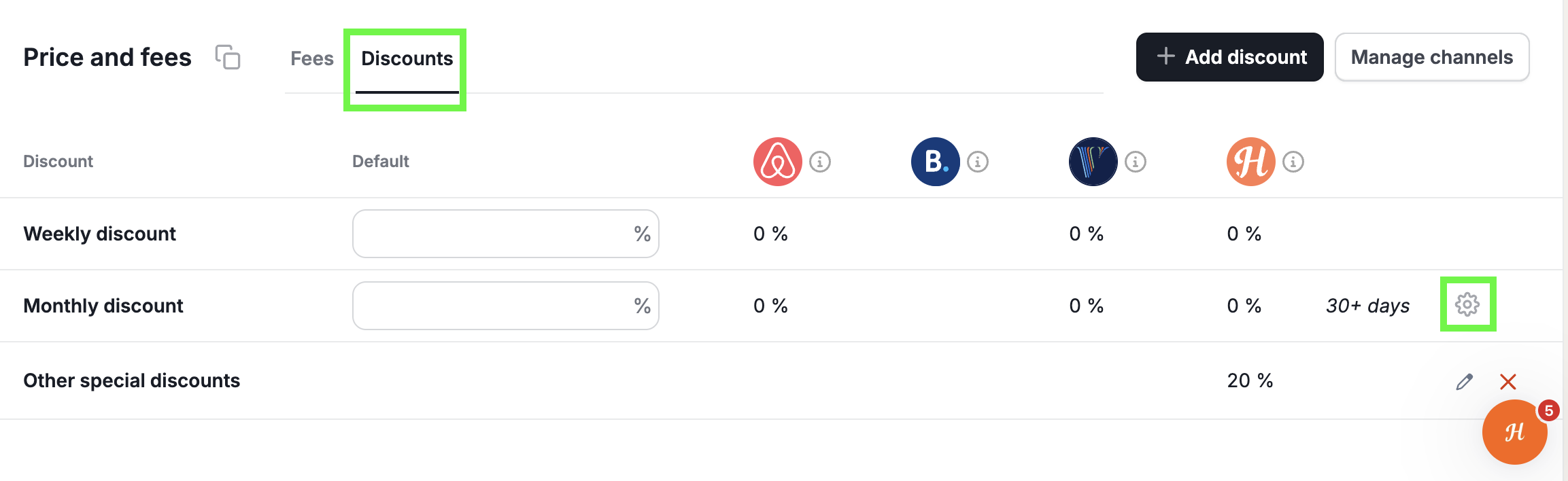1568x481 pixels.
Task: Delete Other special discounts with the red X
Action: coord(1508,382)
